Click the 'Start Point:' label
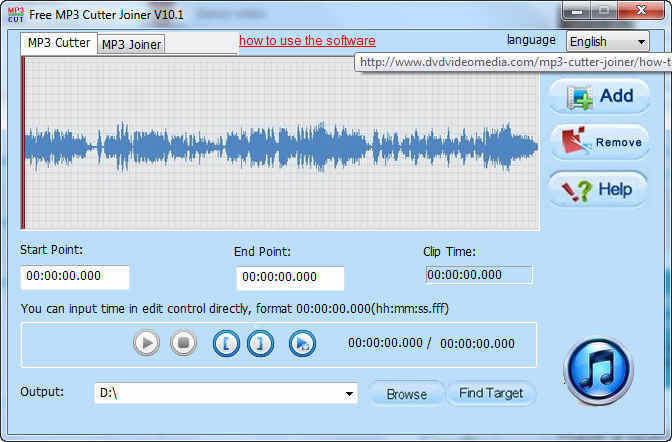This screenshot has width=672, height=442. [51, 250]
